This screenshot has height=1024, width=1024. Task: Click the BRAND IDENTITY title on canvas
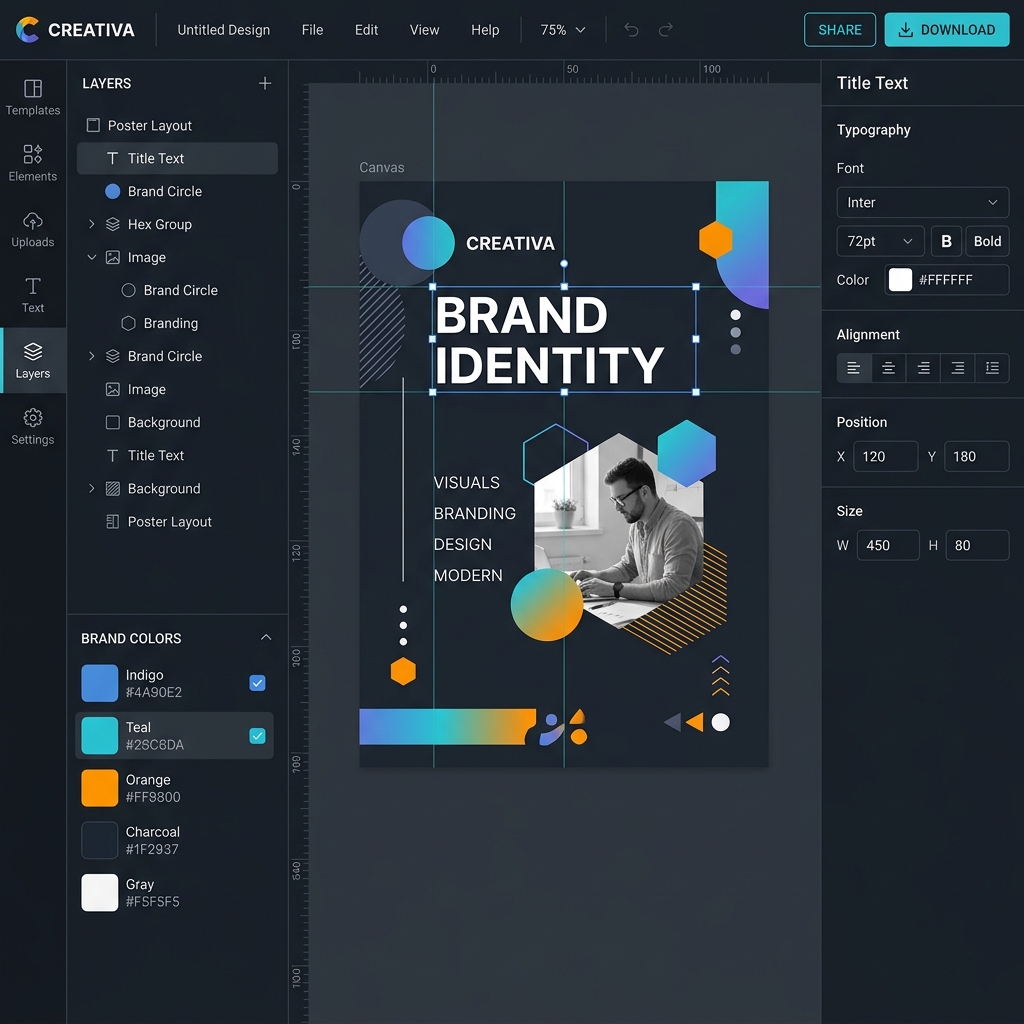coord(549,340)
